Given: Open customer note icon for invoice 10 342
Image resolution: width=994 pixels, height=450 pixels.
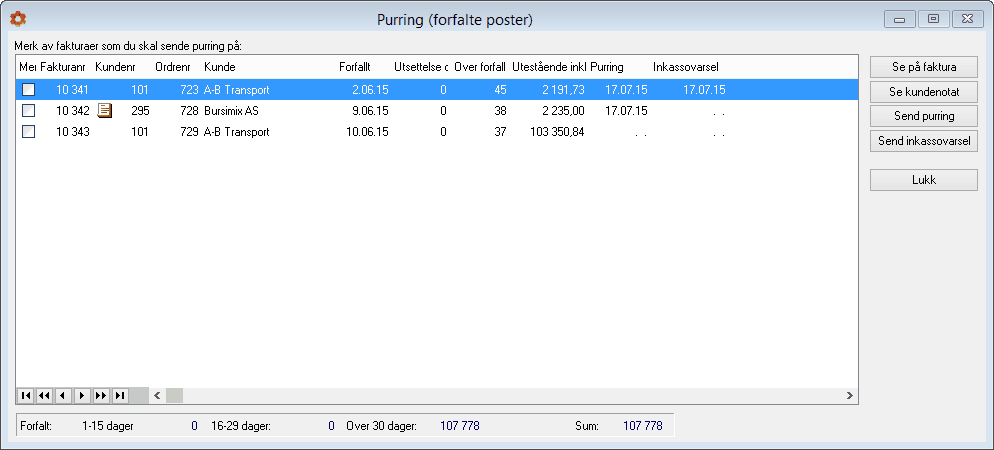Looking at the screenshot, I should pos(105,111).
